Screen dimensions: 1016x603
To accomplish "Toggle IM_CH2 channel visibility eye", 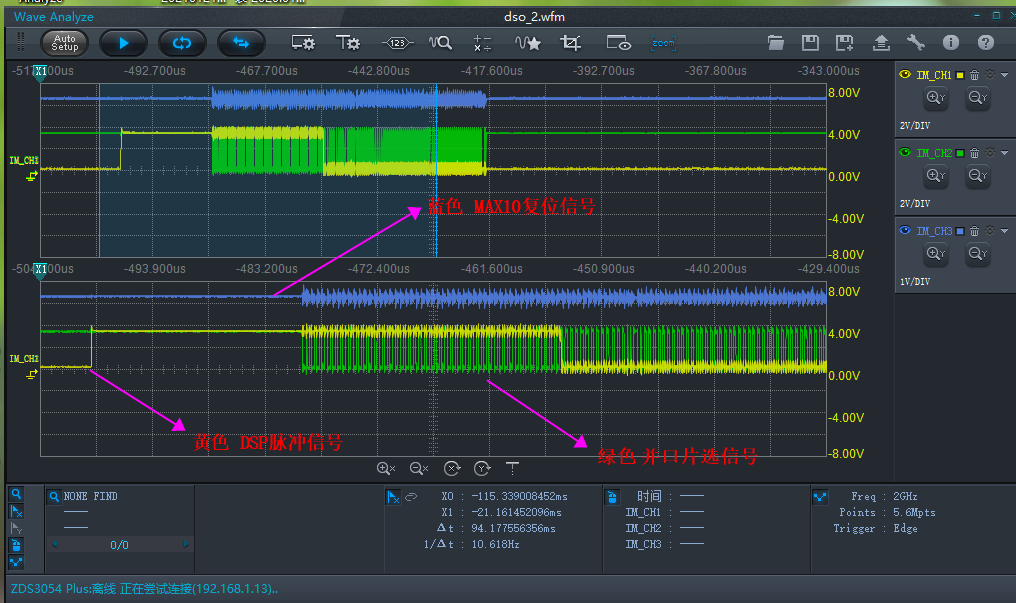I will 906,153.
